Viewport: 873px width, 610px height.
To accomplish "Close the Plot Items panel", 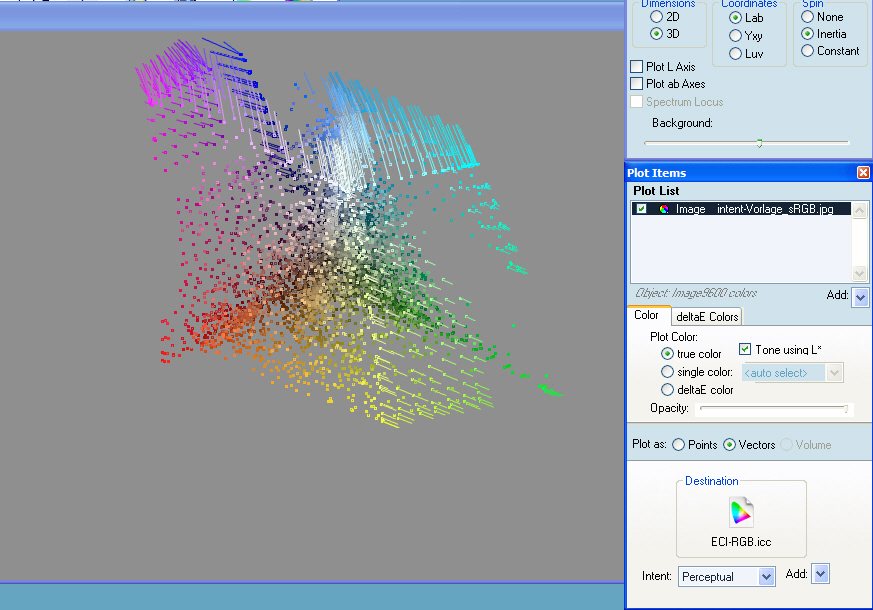I will (x=863, y=173).
